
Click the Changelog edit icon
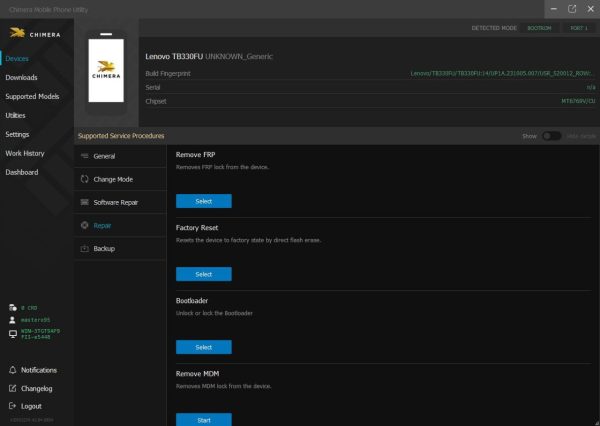click(13, 388)
